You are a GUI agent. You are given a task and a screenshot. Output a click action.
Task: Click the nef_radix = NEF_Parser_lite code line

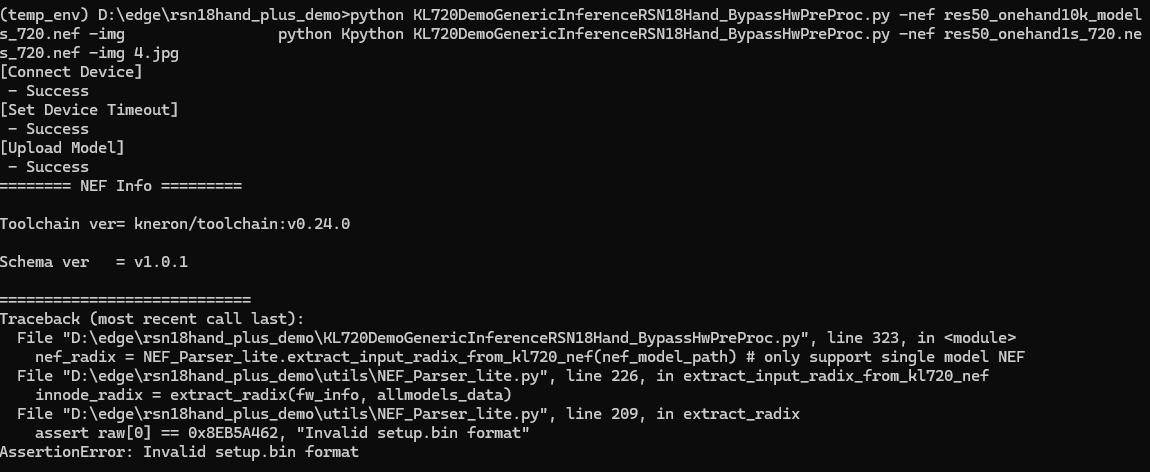click(530, 358)
